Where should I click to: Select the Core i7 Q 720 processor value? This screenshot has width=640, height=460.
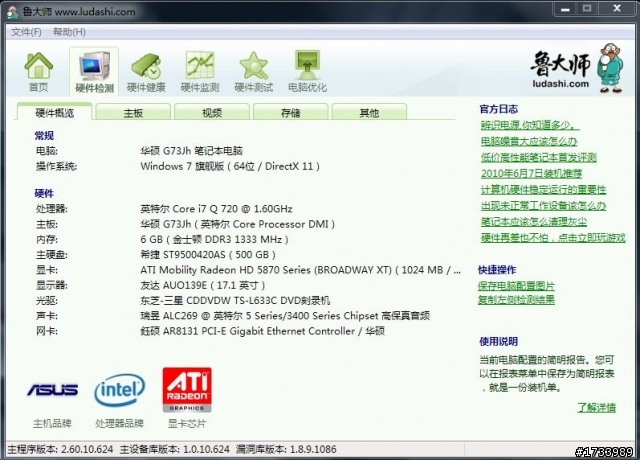tap(216, 209)
